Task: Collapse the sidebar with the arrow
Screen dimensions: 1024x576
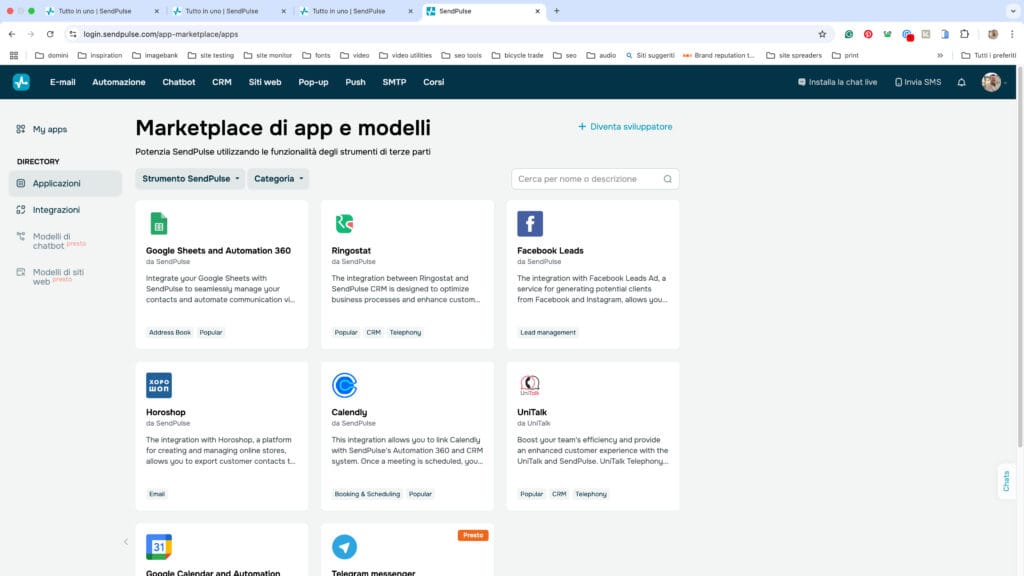Action: point(126,542)
